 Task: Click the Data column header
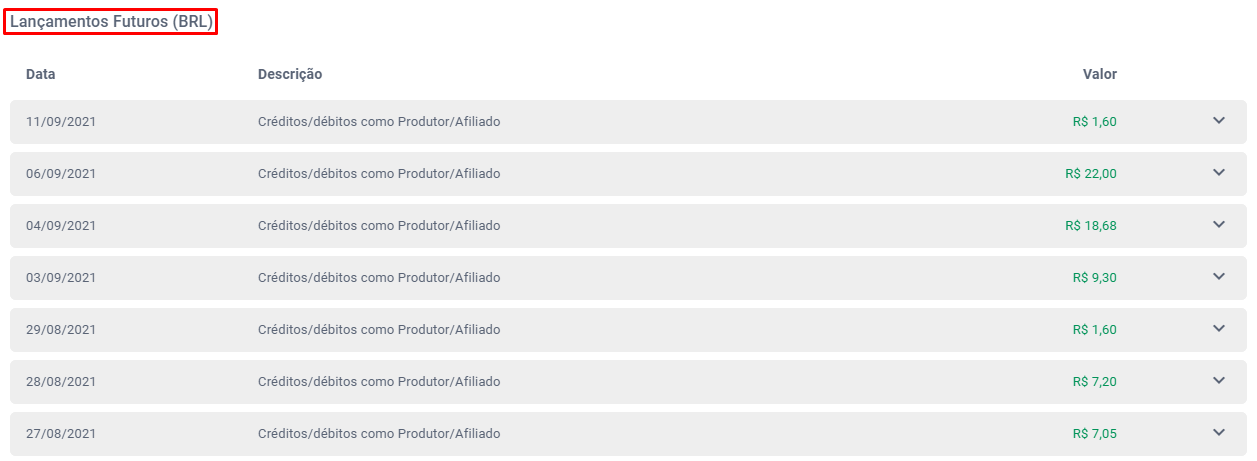pos(41,74)
